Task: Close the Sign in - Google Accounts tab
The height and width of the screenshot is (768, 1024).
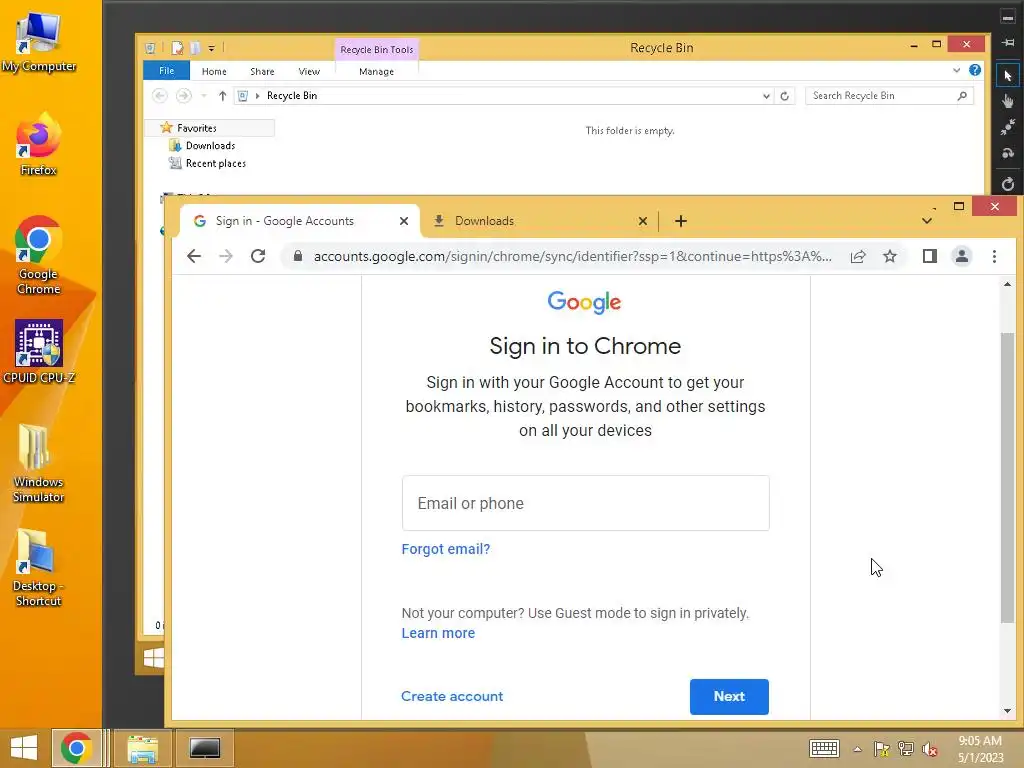Action: 404,221
